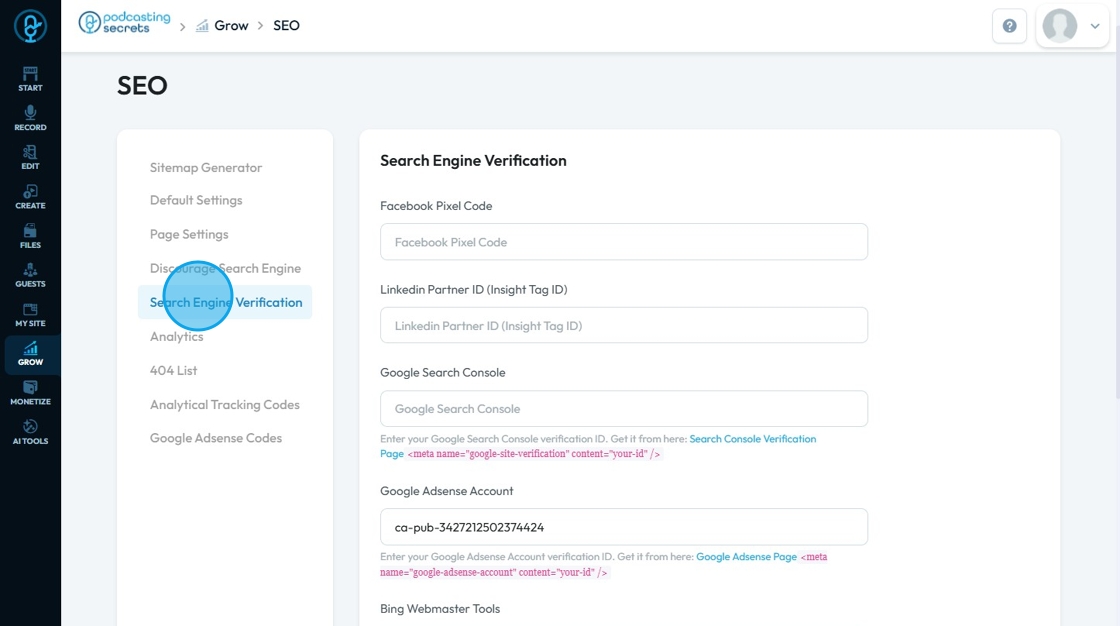Follow the Search Console Verification Page link
The image size is (1120, 626).
pos(752,439)
